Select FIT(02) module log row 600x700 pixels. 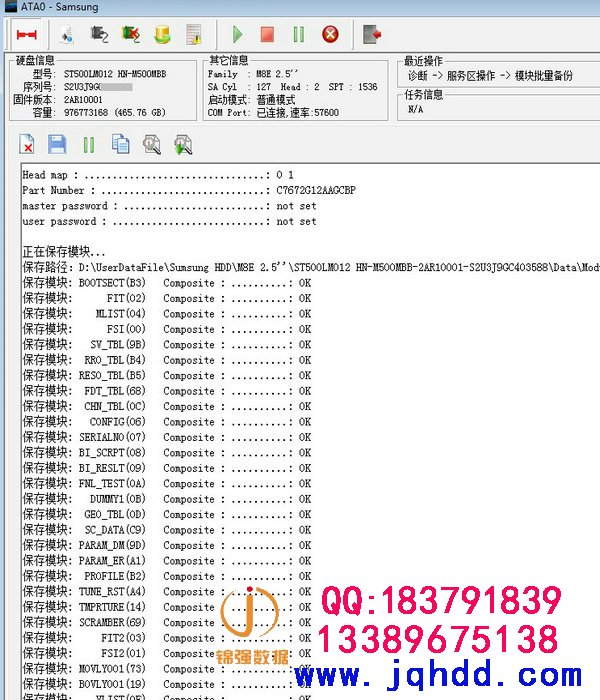coord(167,298)
